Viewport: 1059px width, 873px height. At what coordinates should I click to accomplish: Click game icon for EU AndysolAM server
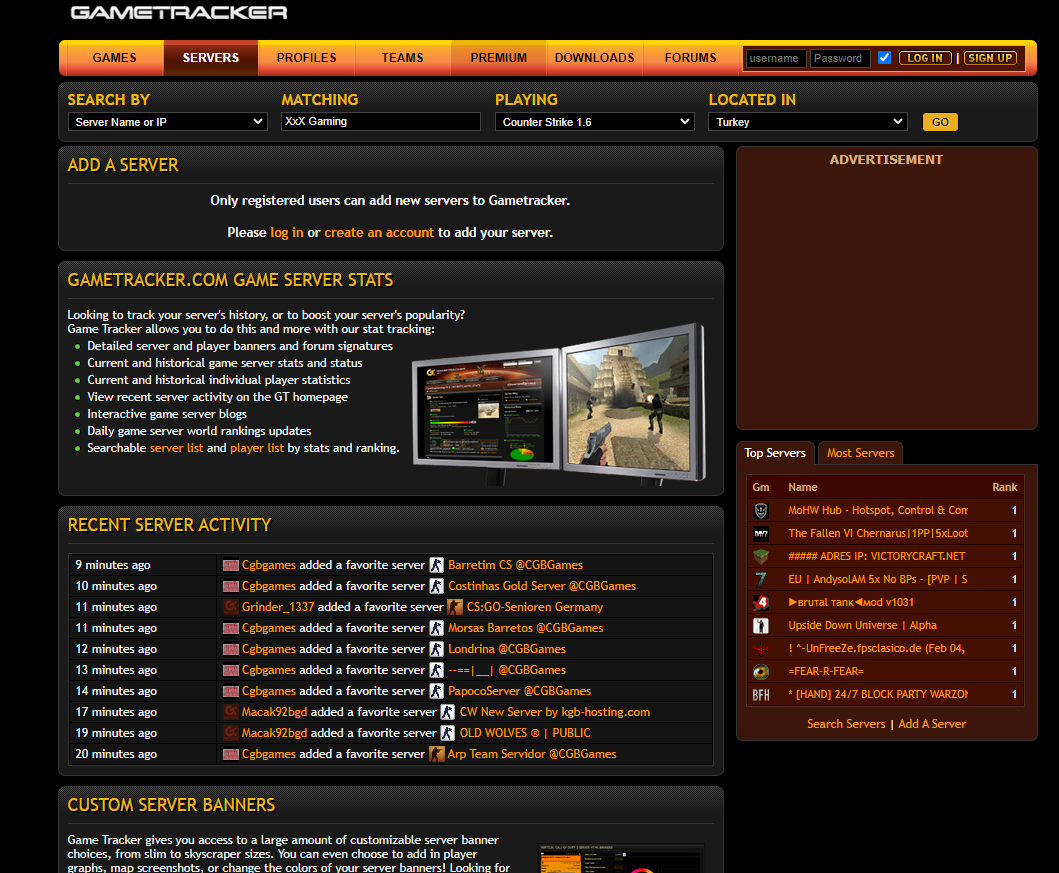[761, 579]
